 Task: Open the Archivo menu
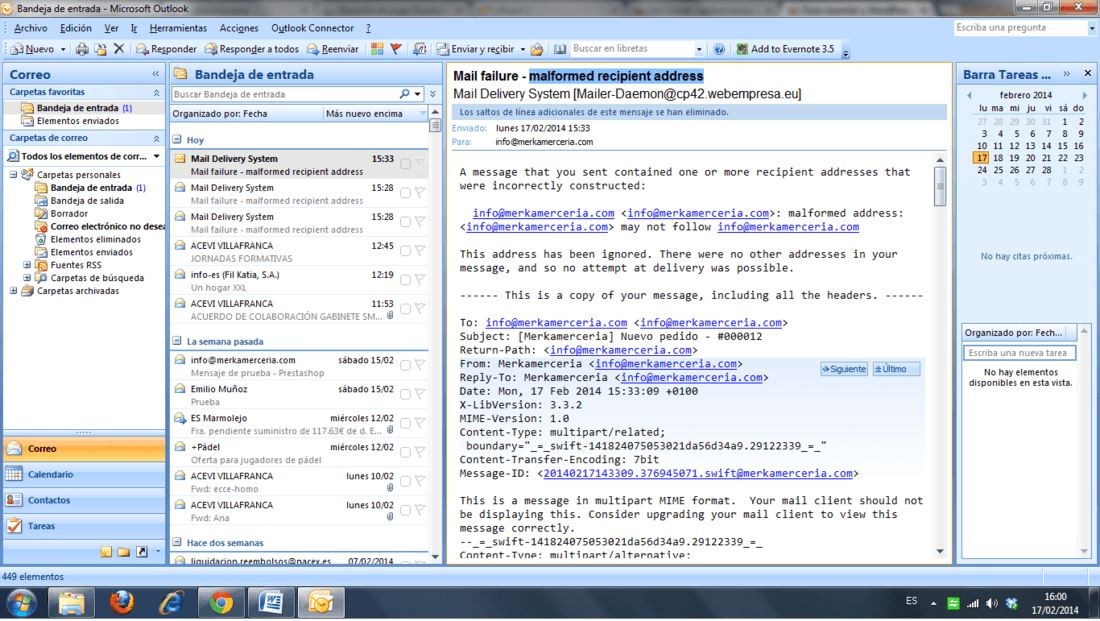(x=30, y=28)
